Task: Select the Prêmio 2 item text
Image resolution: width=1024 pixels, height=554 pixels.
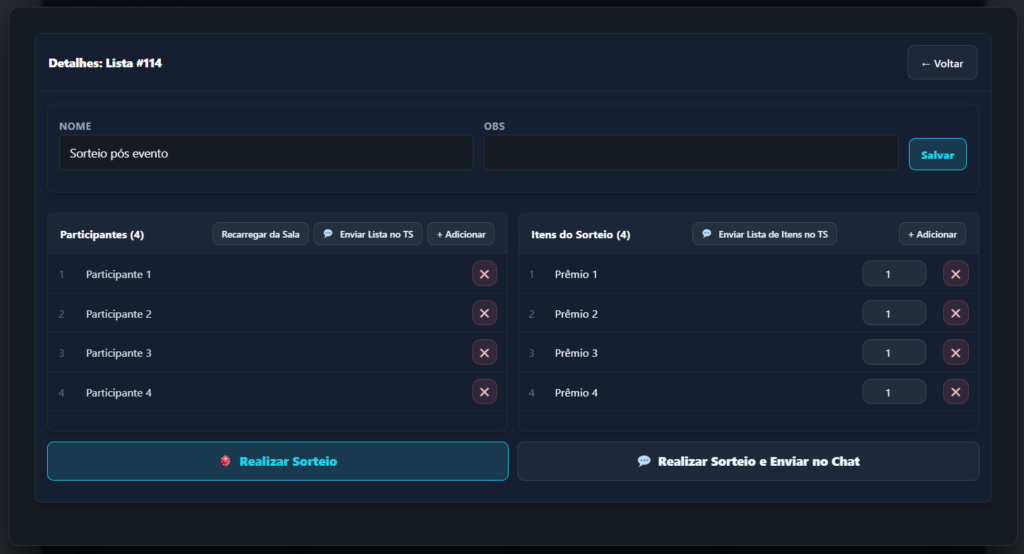Action: coord(576,314)
